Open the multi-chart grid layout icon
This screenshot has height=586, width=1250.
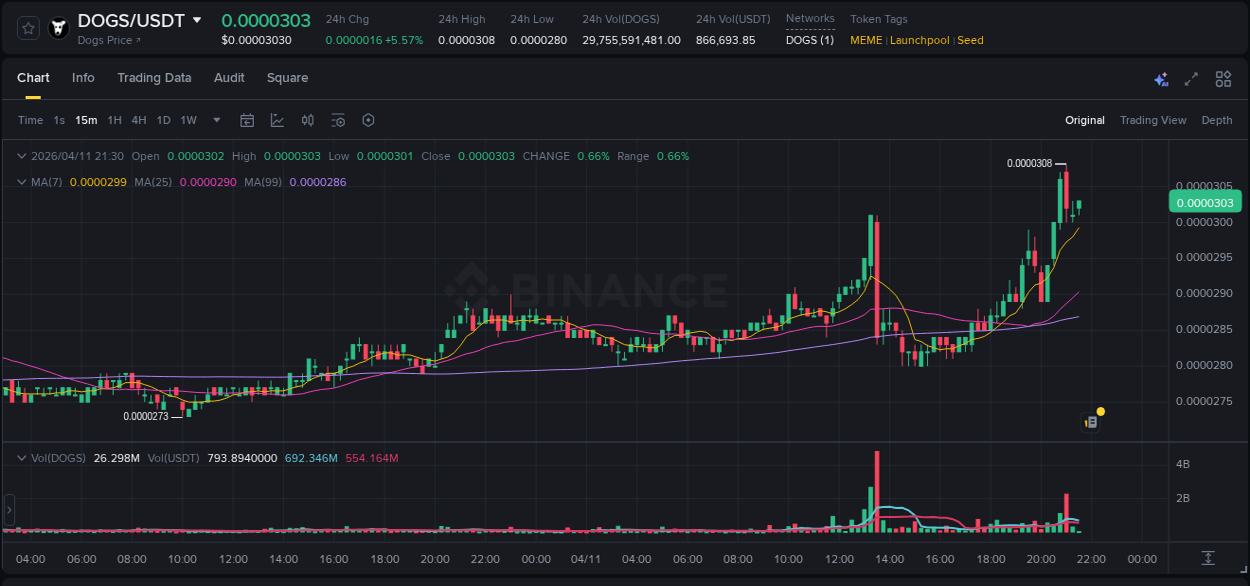click(x=1223, y=79)
